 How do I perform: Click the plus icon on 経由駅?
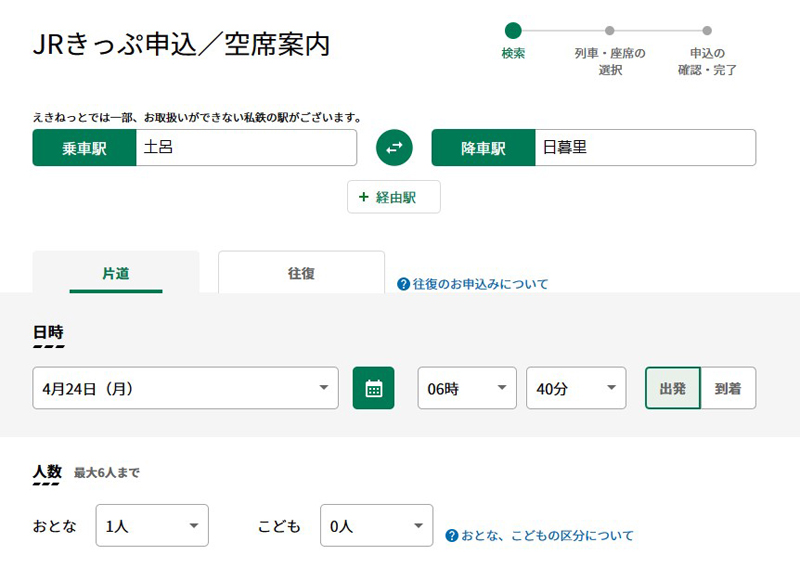[363, 197]
